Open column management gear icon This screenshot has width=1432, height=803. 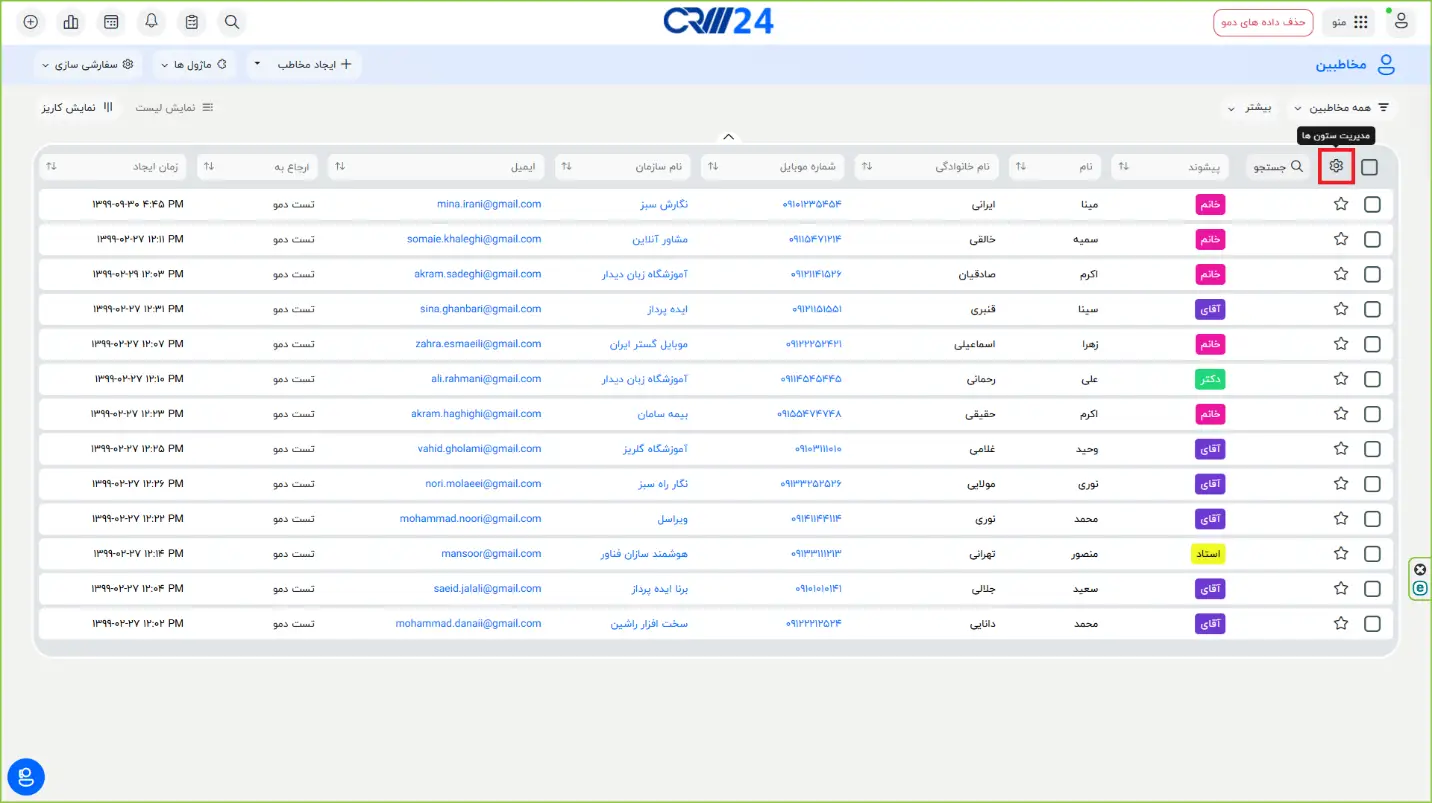coord(1336,166)
